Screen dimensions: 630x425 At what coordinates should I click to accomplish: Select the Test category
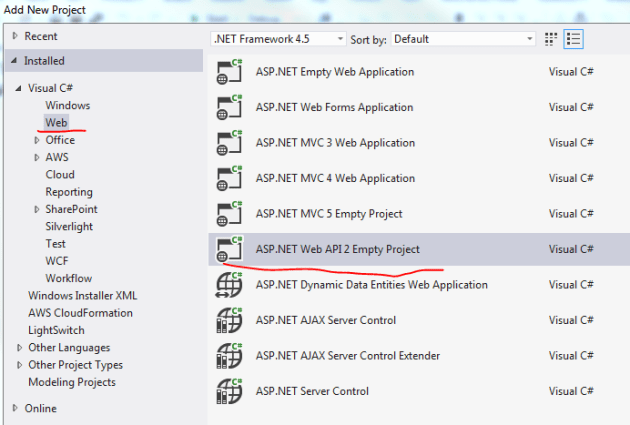(x=55, y=243)
